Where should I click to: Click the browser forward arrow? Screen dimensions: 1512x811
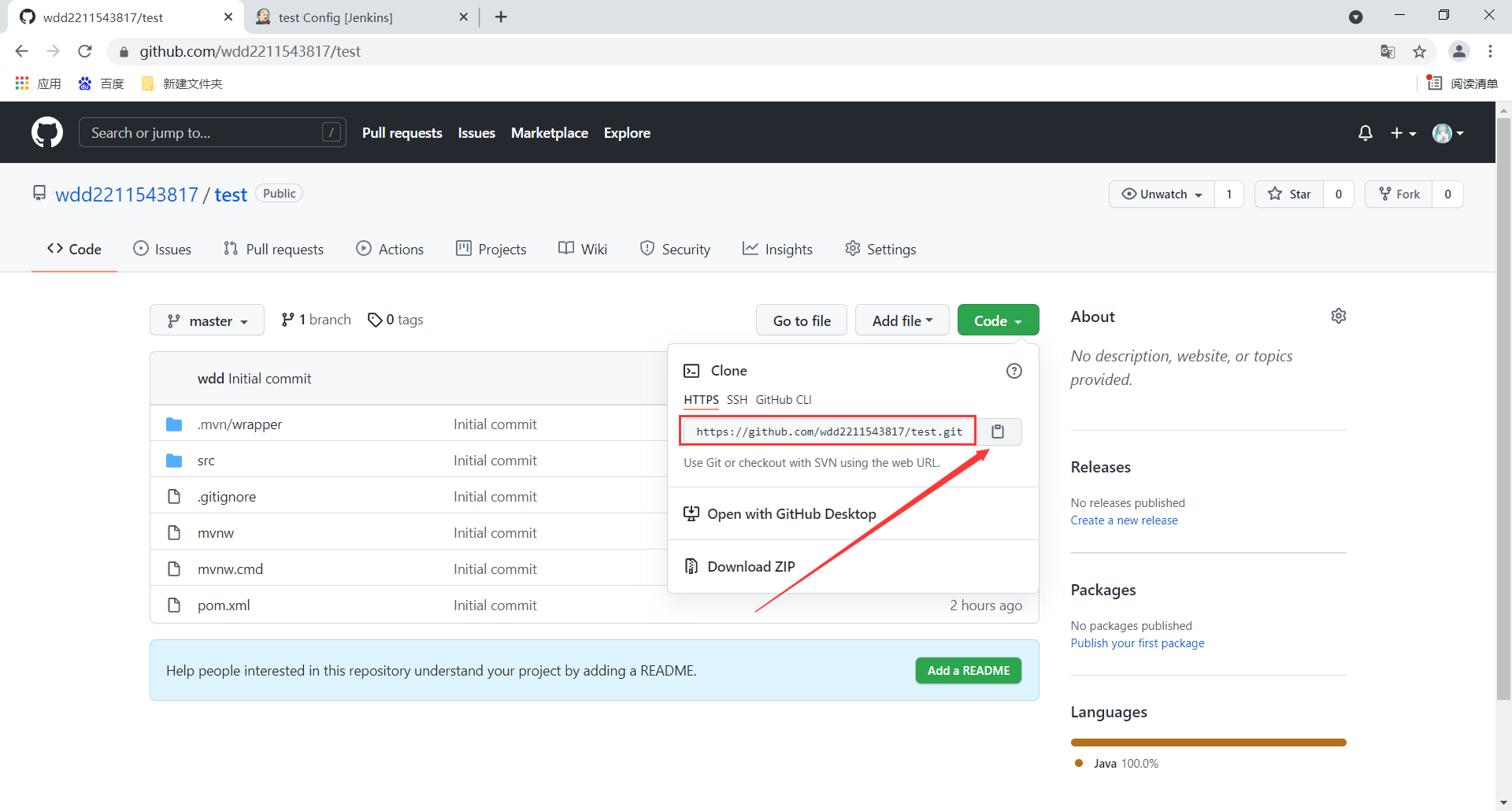click(x=53, y=51)
